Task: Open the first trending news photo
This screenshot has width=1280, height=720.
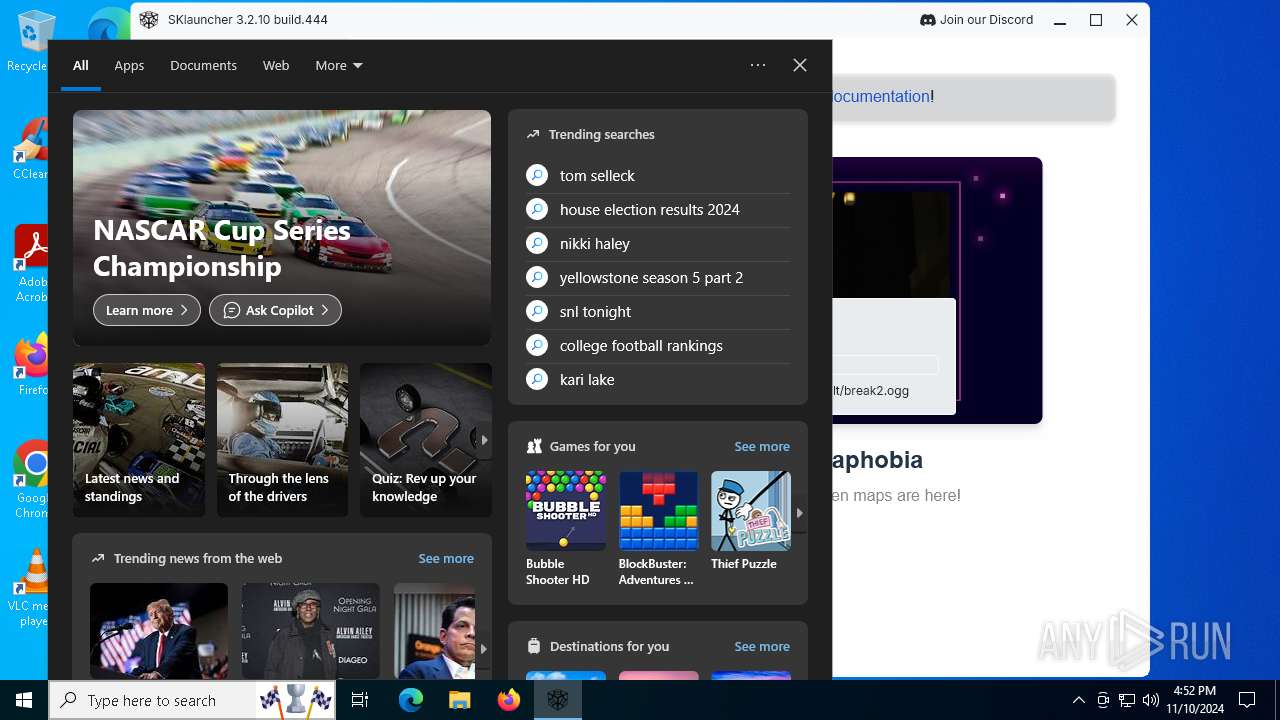Action: pyautogui.click(x=159, y=631)
